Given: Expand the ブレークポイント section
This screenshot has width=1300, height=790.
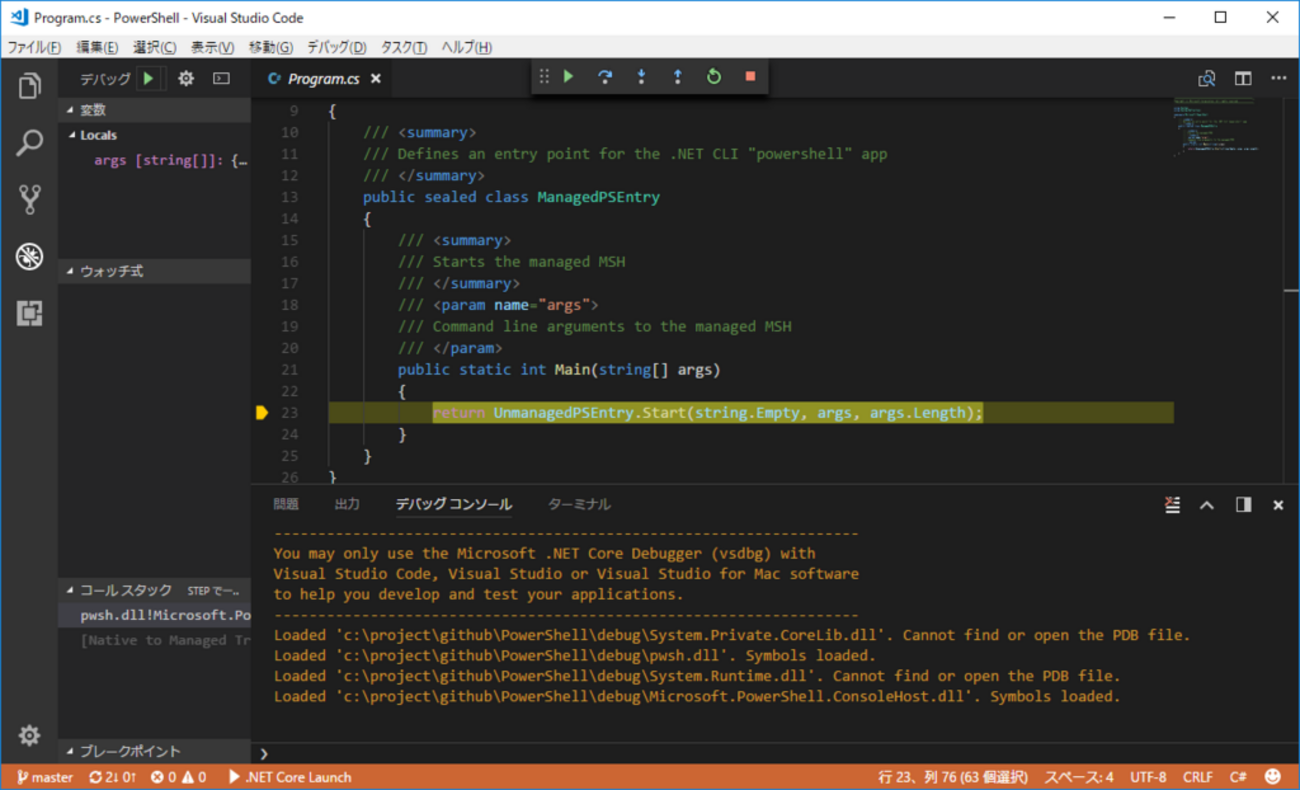Looking at the screenshot, I should pyautogui.click(x=129, y=751).
